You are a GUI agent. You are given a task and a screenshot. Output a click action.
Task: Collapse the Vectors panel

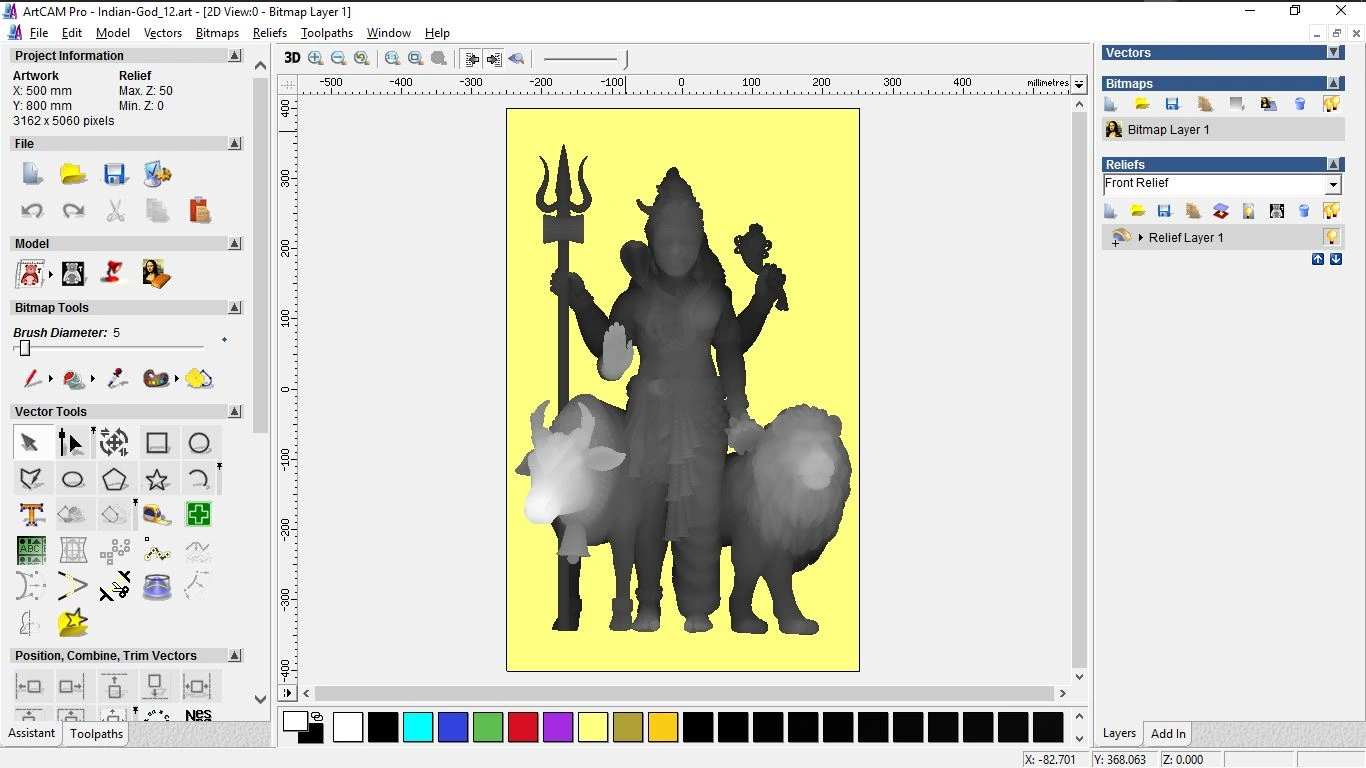pos(1333,53)
